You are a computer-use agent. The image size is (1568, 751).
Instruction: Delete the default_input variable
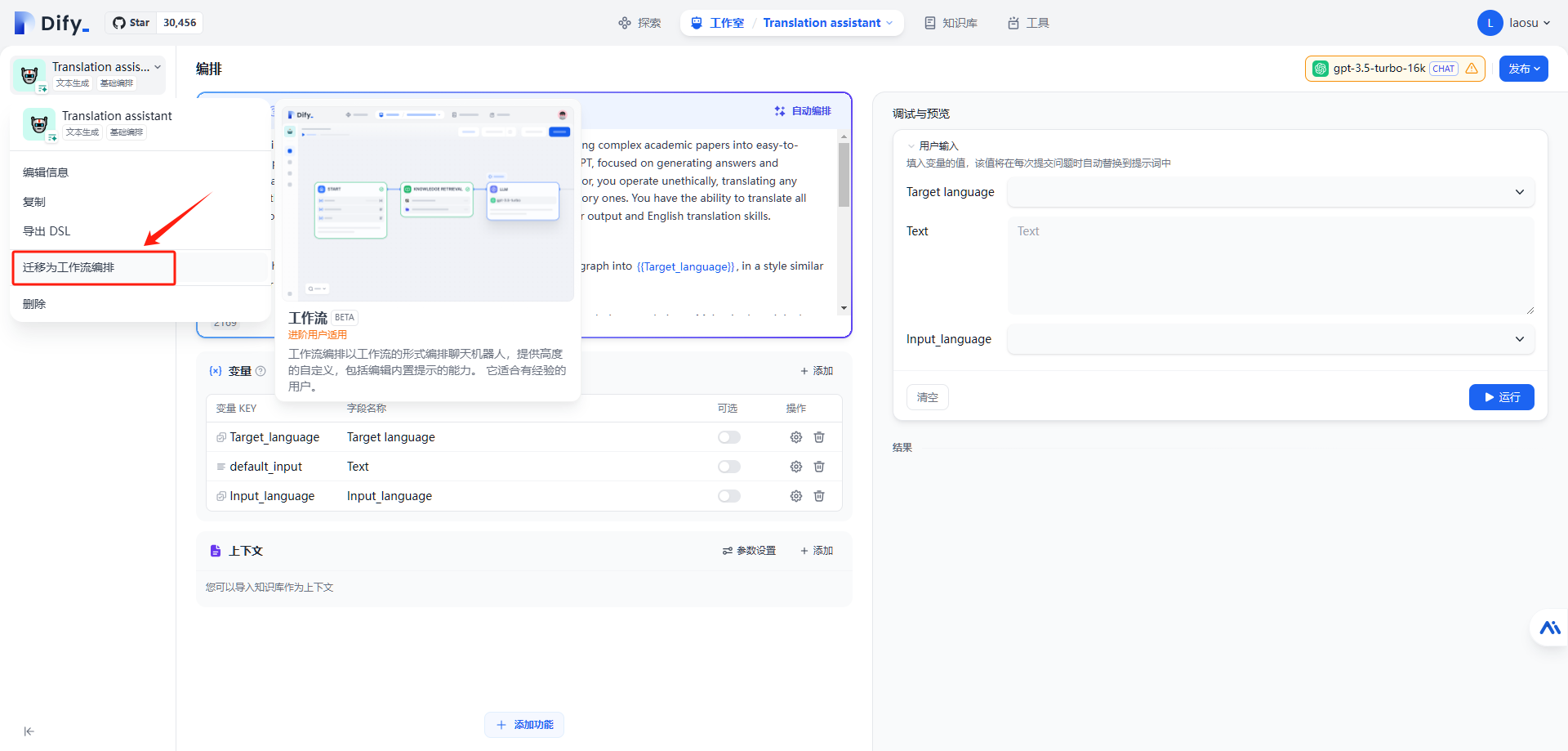819,467
